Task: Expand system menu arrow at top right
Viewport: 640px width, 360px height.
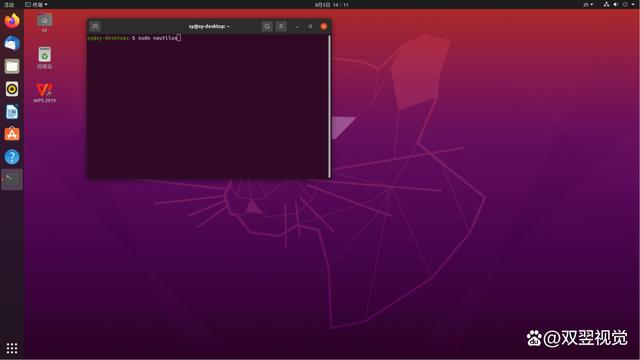Action: coord(633,4)
